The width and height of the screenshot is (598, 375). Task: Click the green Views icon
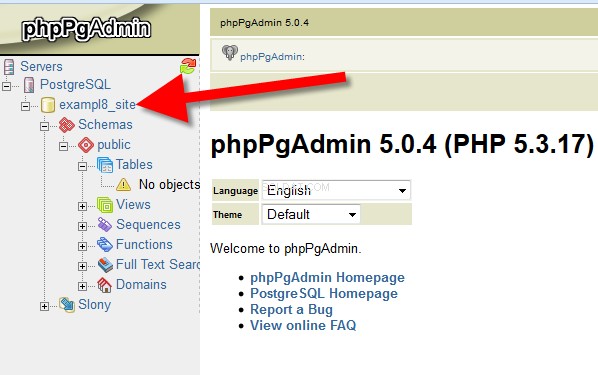(105, 205)
